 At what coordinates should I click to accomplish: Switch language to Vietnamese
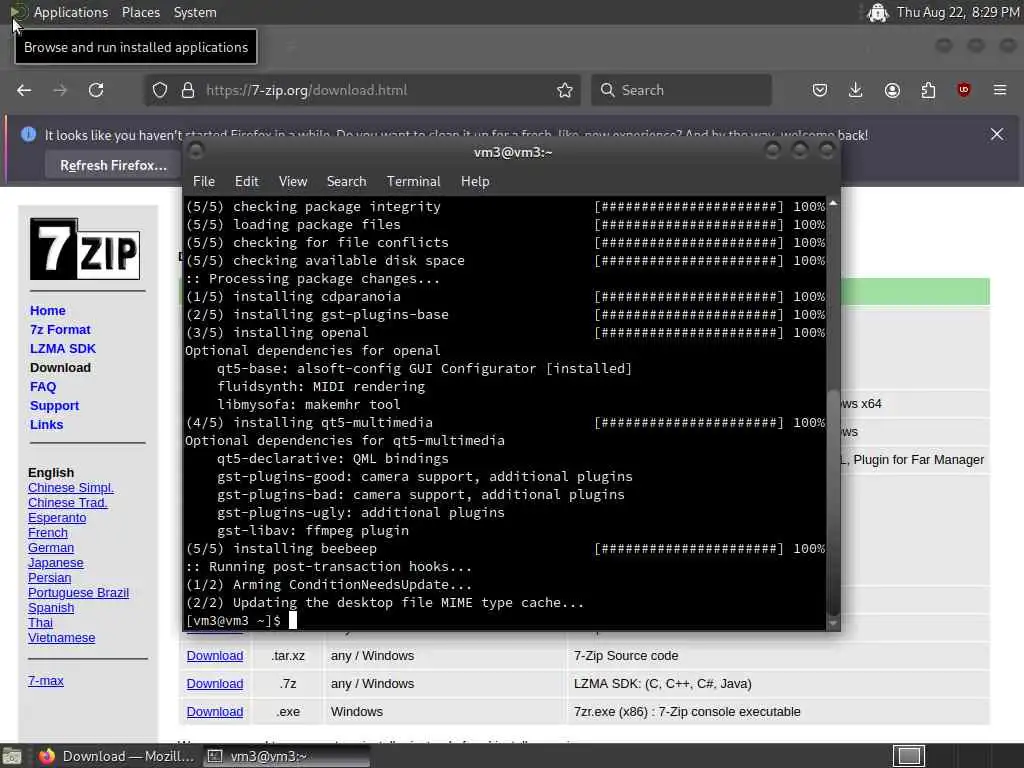61,638
